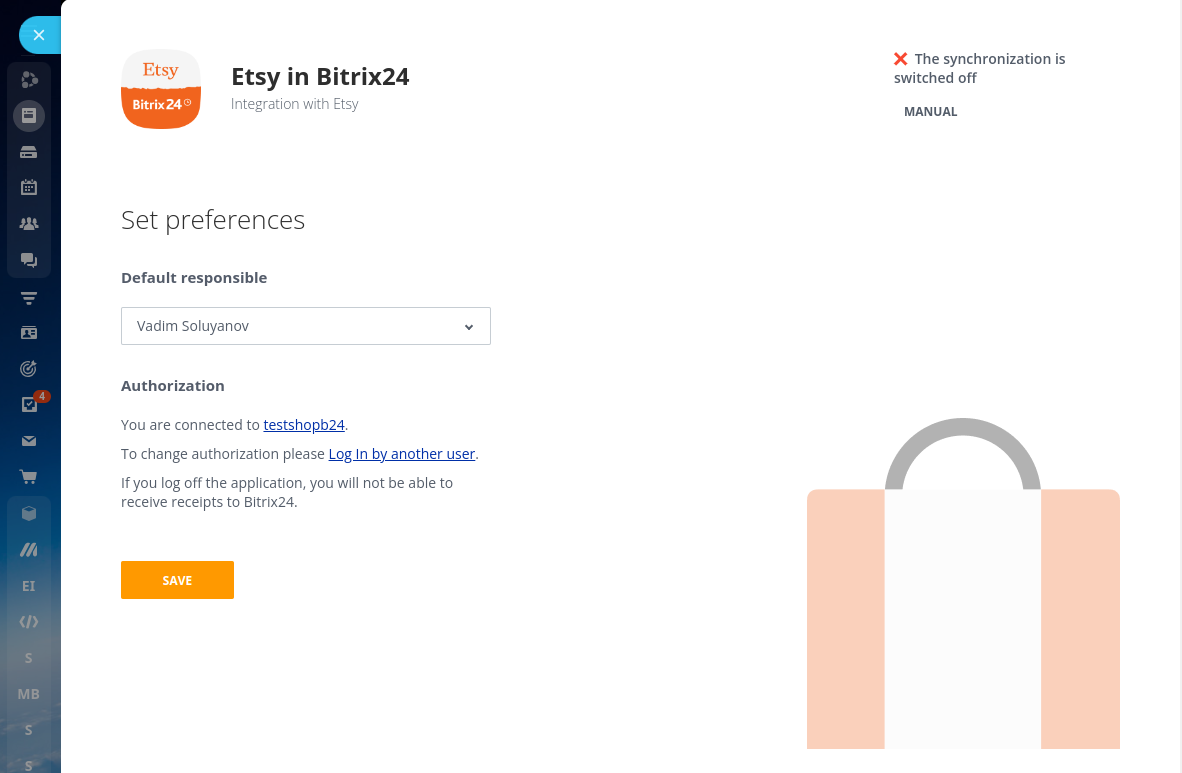
Task: Click the SAVE button
Action: pos(177,580)
